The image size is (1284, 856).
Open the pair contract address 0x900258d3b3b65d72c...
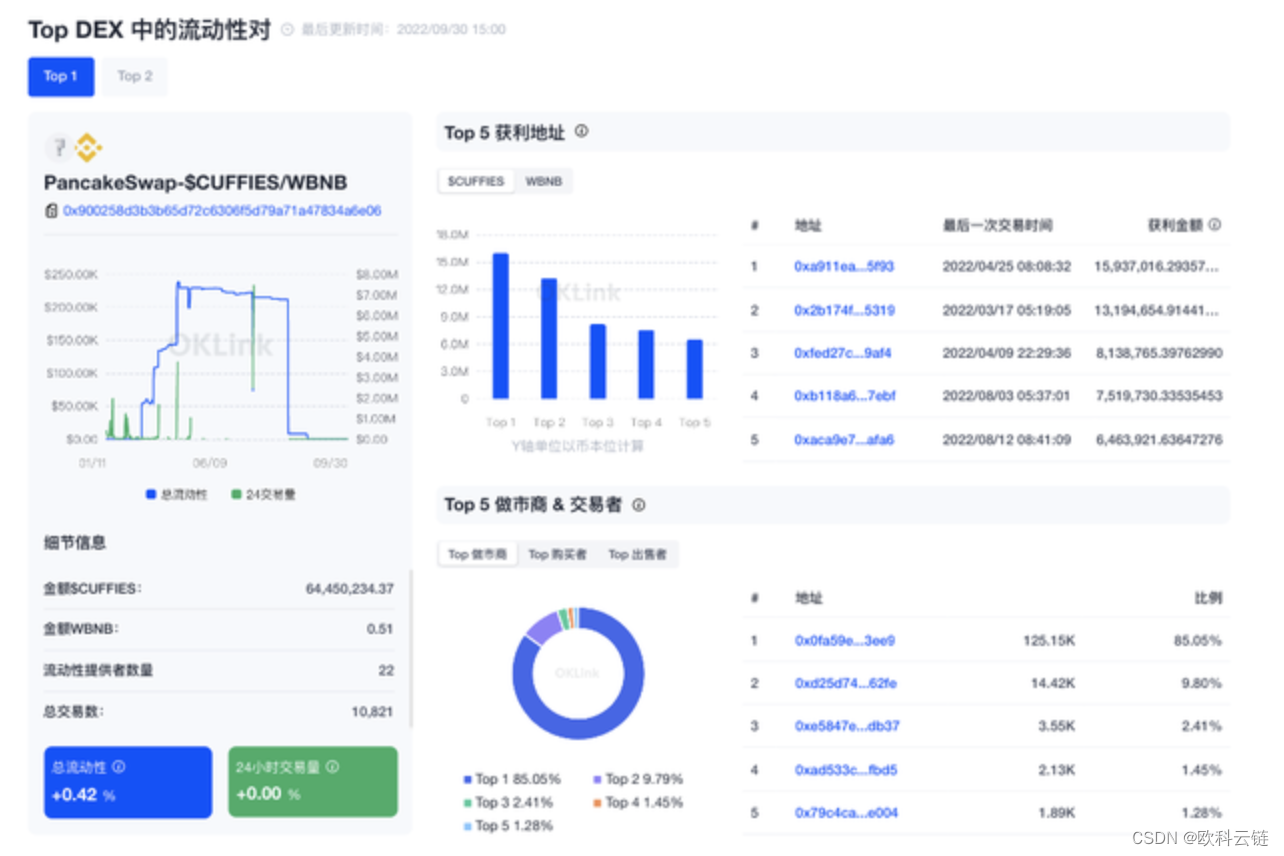[x=222, y=211]
